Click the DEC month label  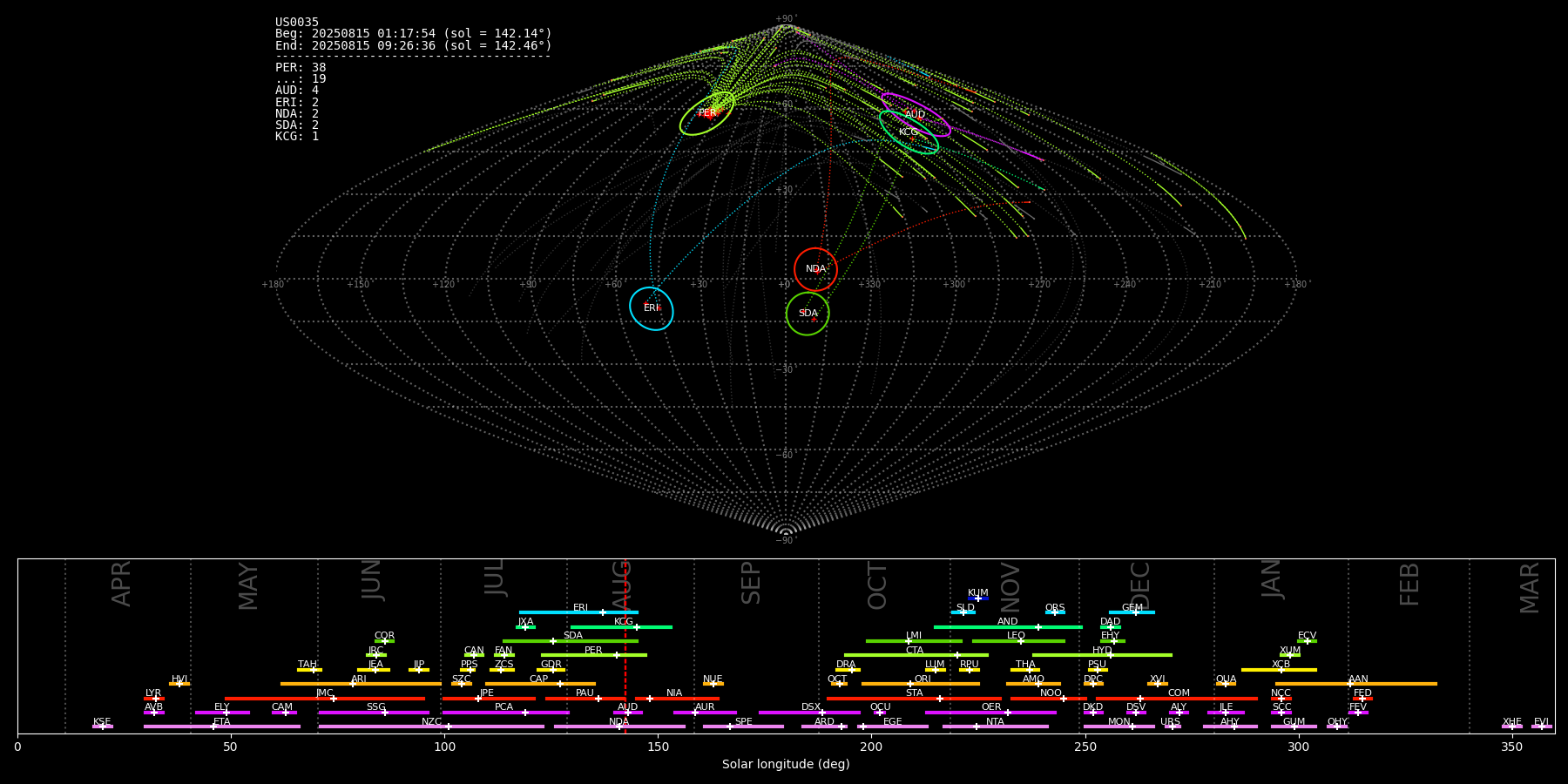(x=1140, y=585)
